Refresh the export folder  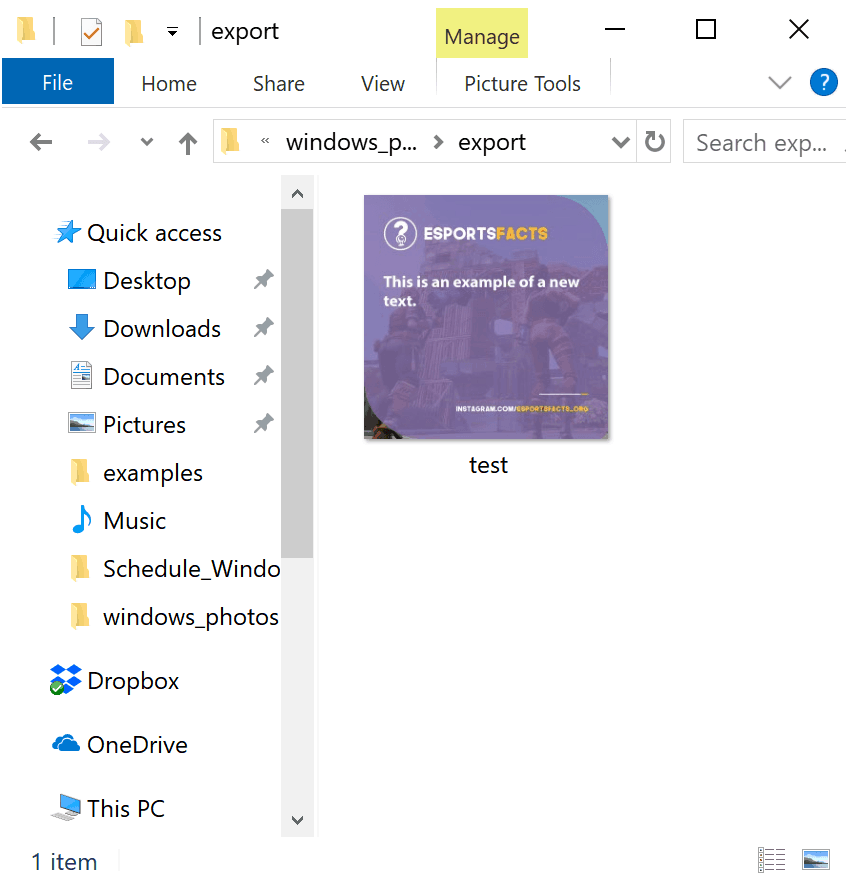point(654,142)
